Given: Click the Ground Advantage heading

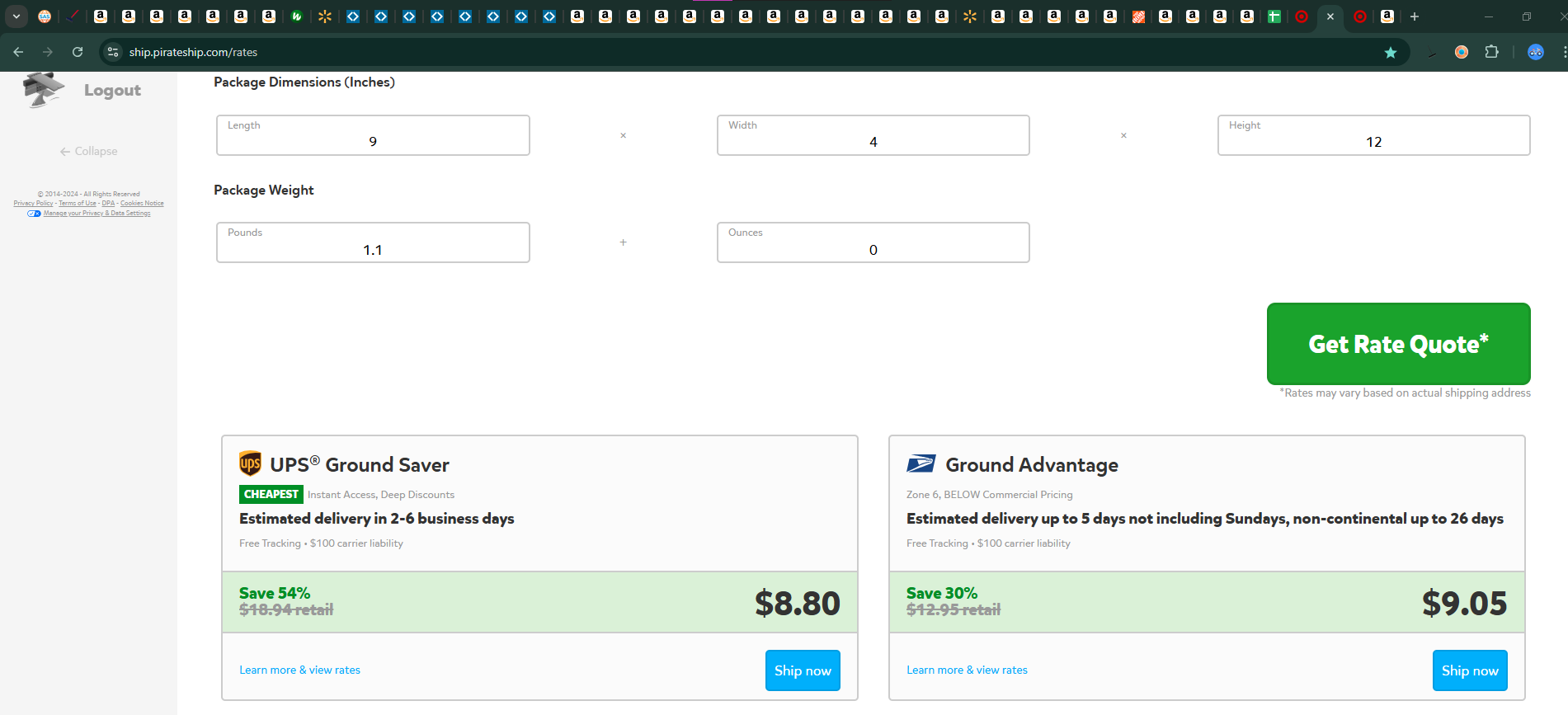Looking at the screenshot, I should 1032,464.
